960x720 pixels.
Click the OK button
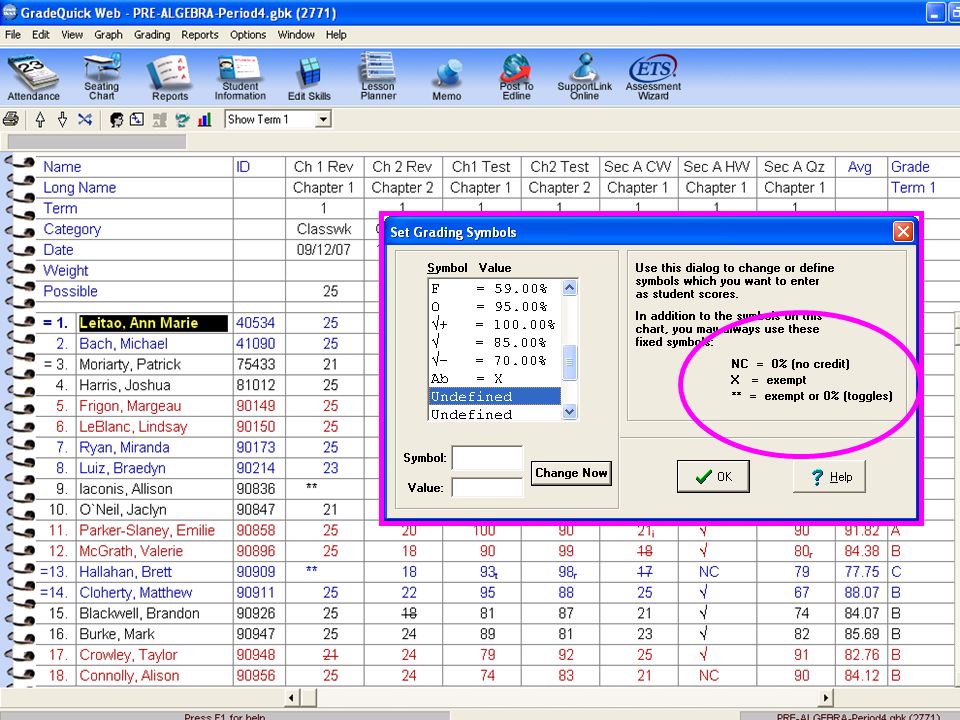[x=713, y=476]
